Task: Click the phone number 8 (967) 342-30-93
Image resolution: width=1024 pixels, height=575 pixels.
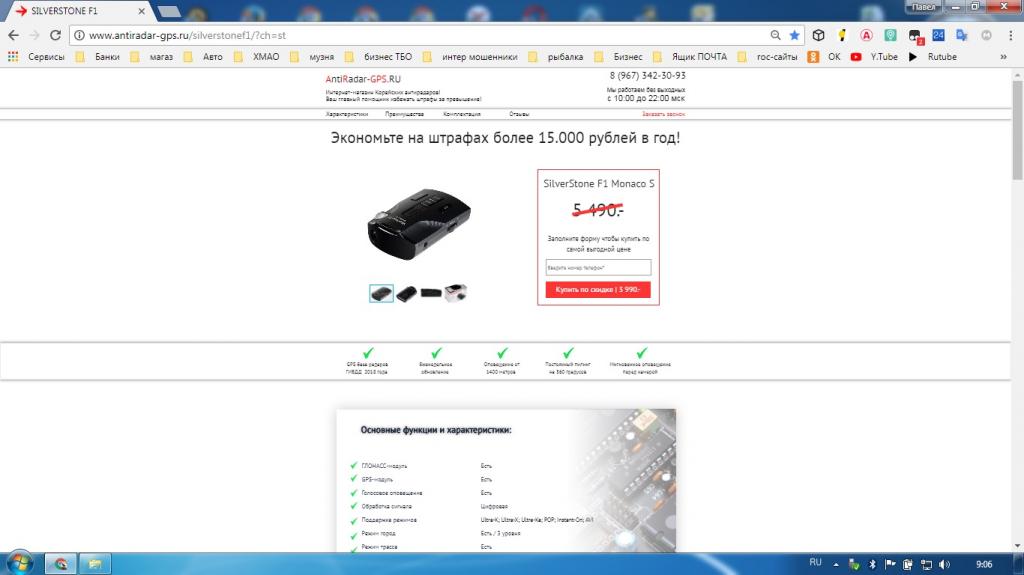Action: [x=648, y=76]
